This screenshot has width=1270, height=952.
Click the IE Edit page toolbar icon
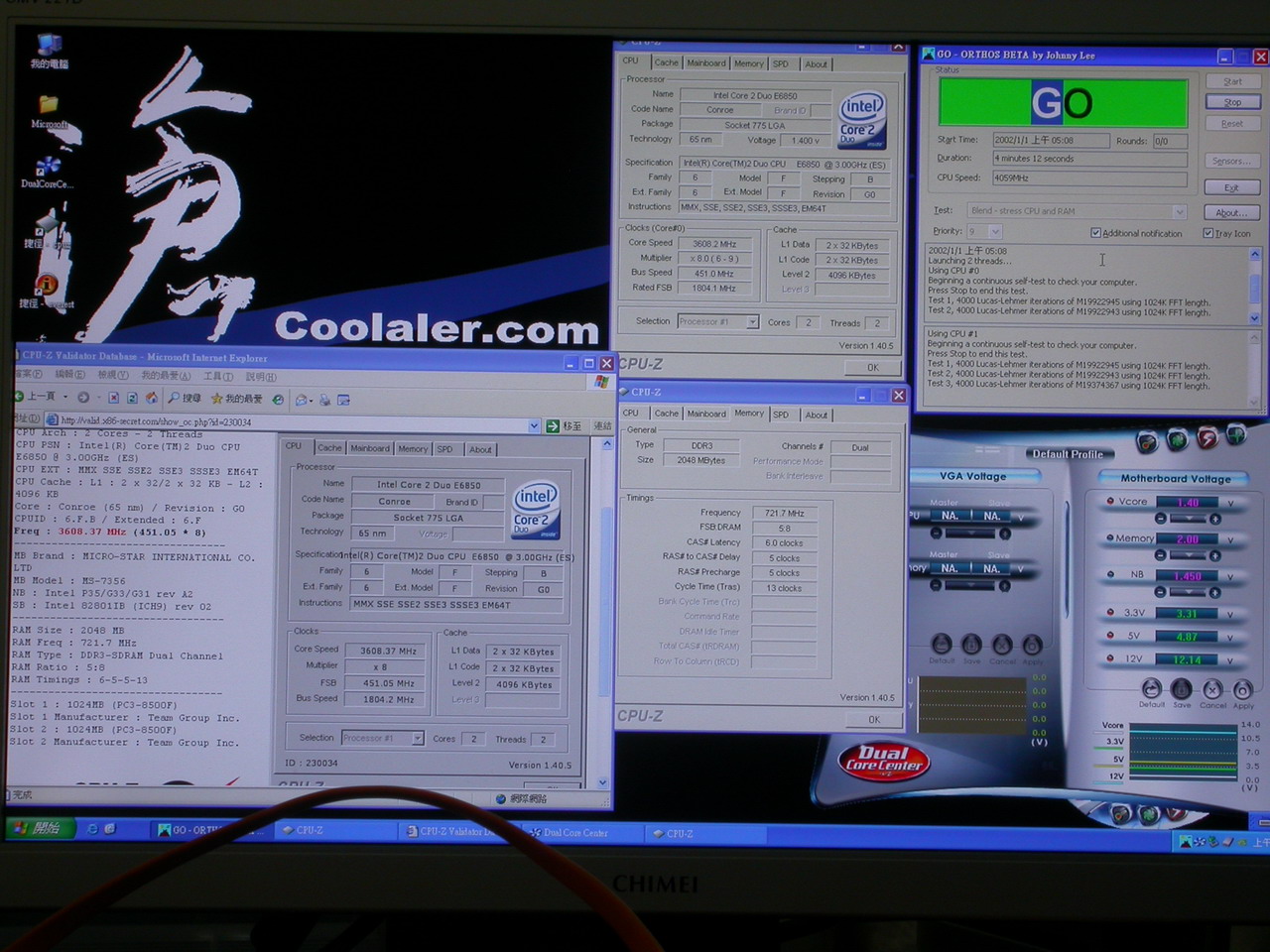344,400
